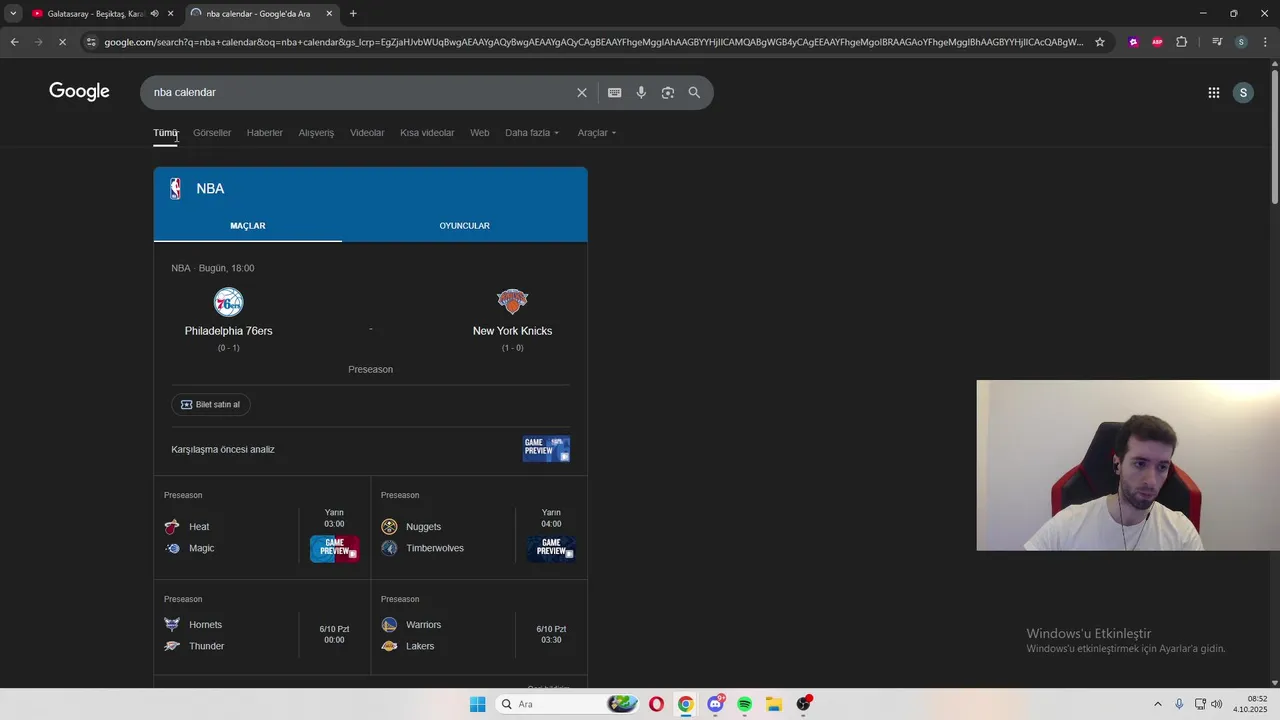Expand the Araçlar tools dropdown
This screenshot has height=720, width=1280.
tap(597, 133)
